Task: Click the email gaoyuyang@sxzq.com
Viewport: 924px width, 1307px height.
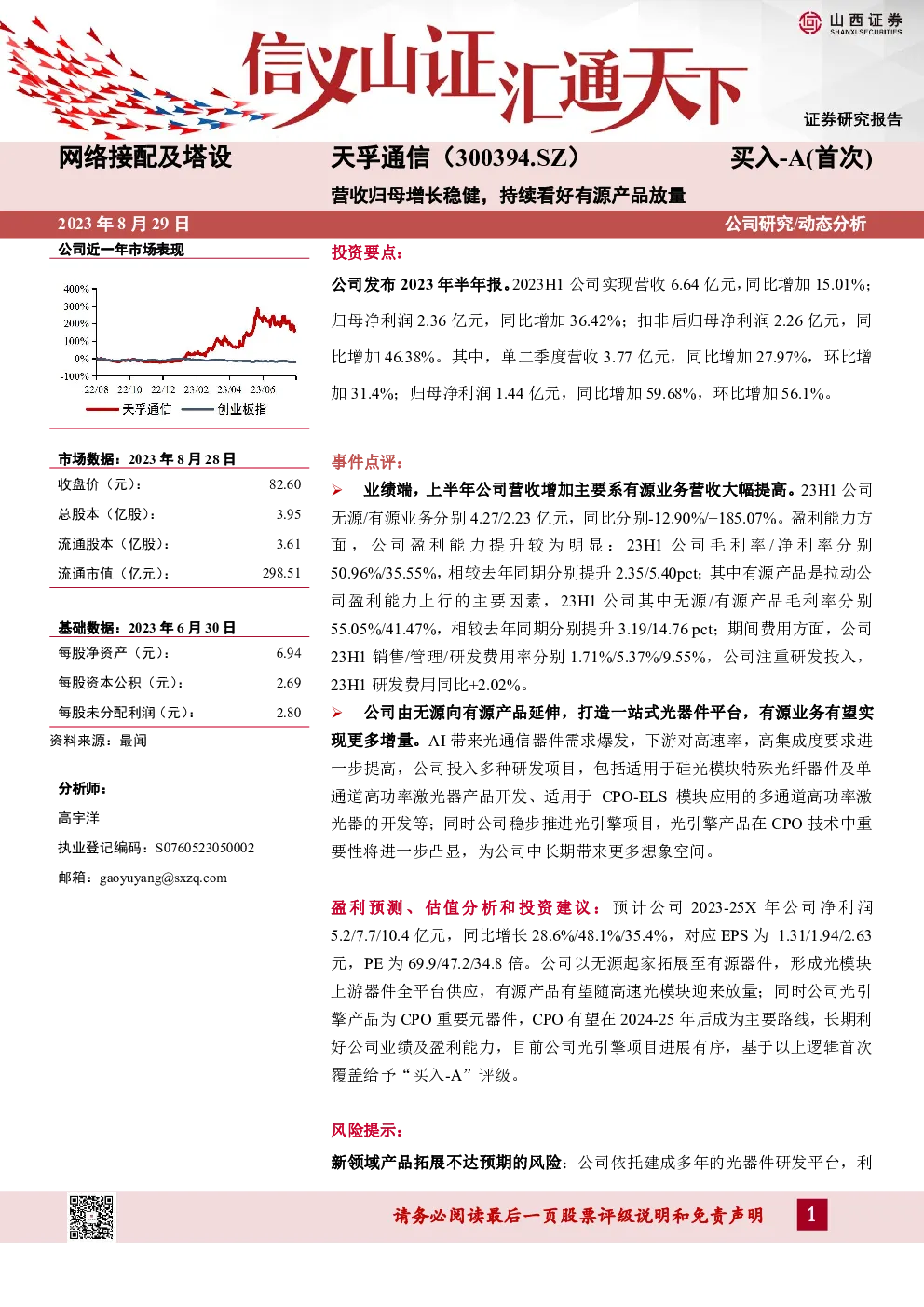Action: [x=163, y=878]
